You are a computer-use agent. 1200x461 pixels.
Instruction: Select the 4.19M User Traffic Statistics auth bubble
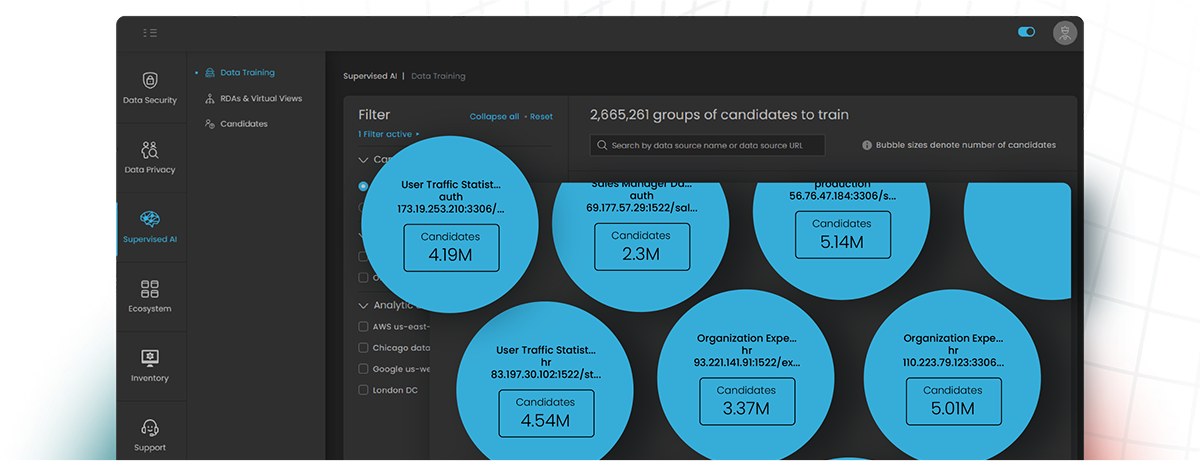[x=451, y=223]
